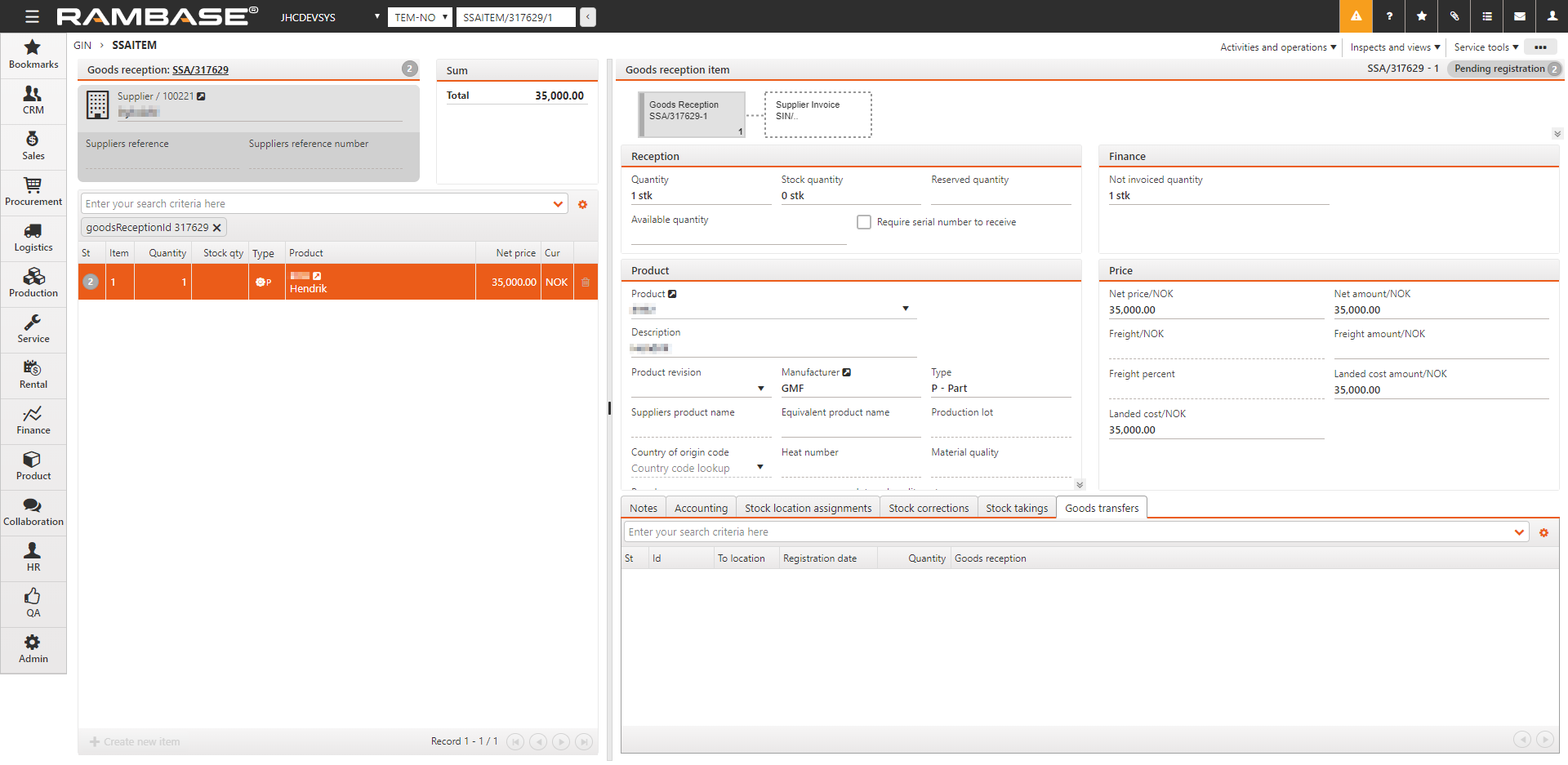Click the alert warning icon in header
Viewport: 1568px width, 765px height.
coord(1356,16)
